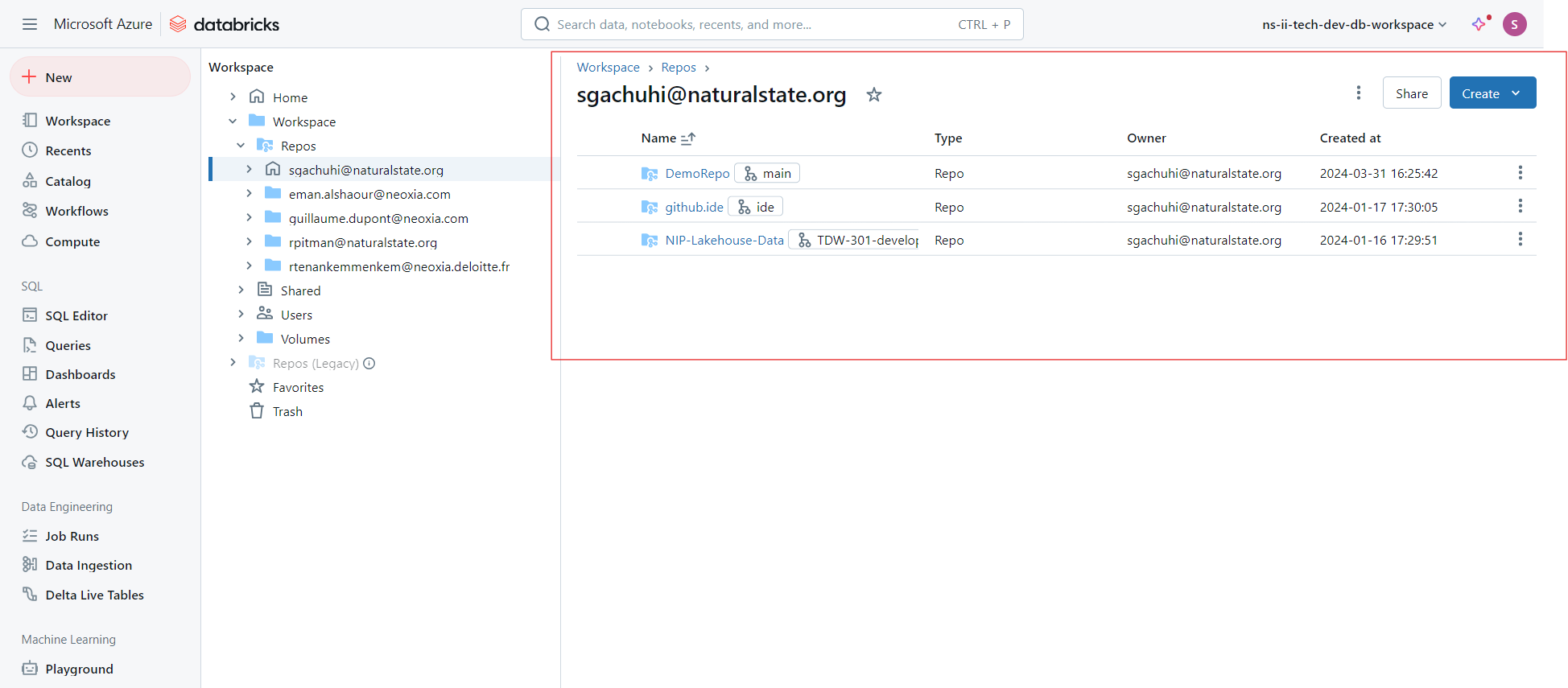Click the info icon beside Repos (Legacy)
This screenshot has width=1568, height=688.
pos(369,363)
